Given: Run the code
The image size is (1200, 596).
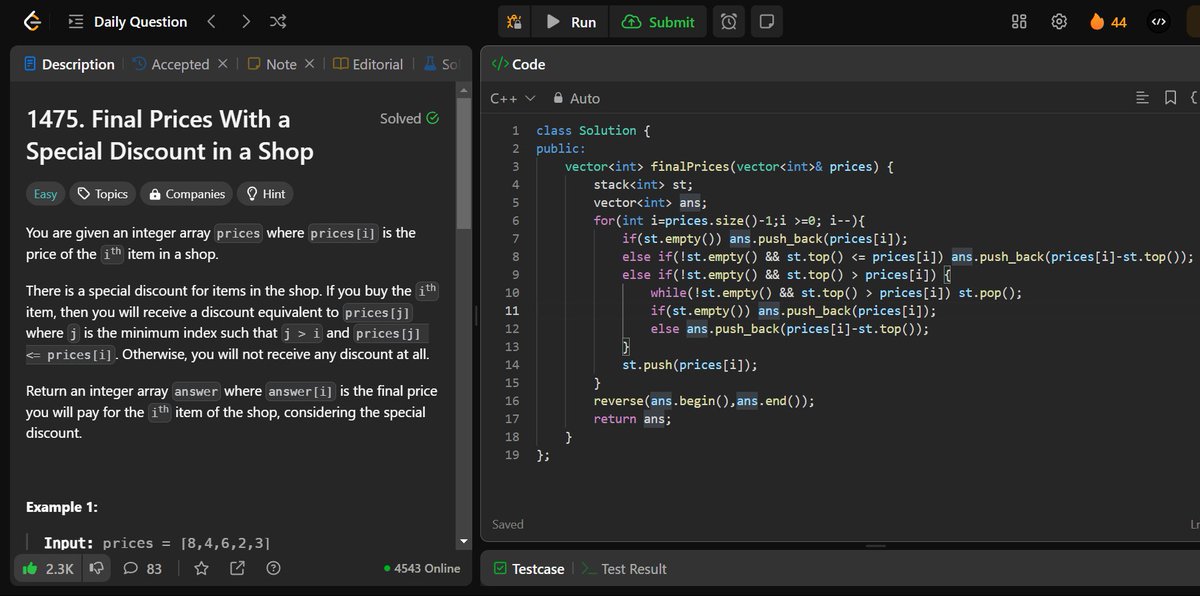Looking at the screenshot, I should pyautogui.click(x=571, y=21).
